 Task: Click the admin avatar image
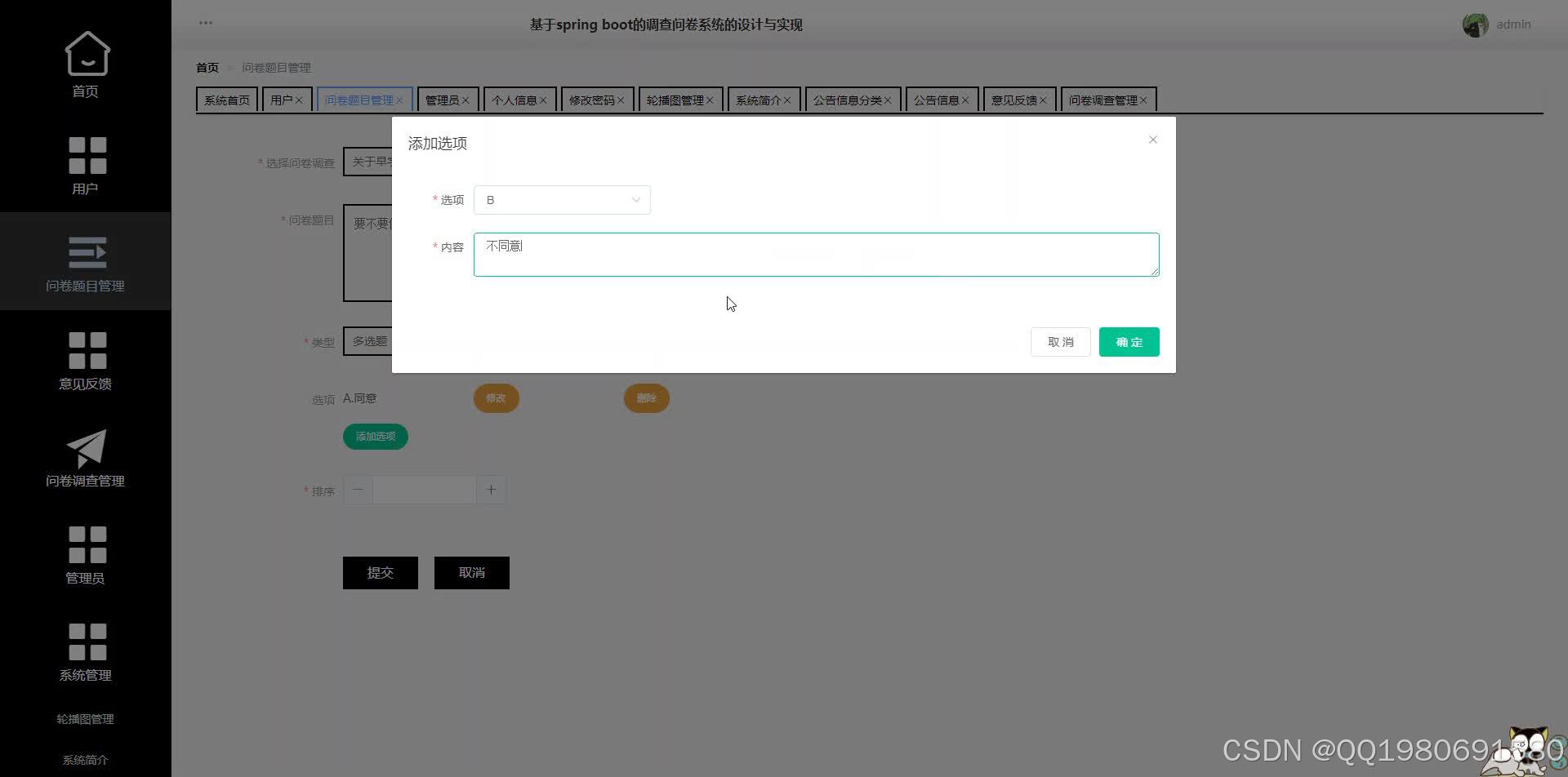[x=1475, y=24]
